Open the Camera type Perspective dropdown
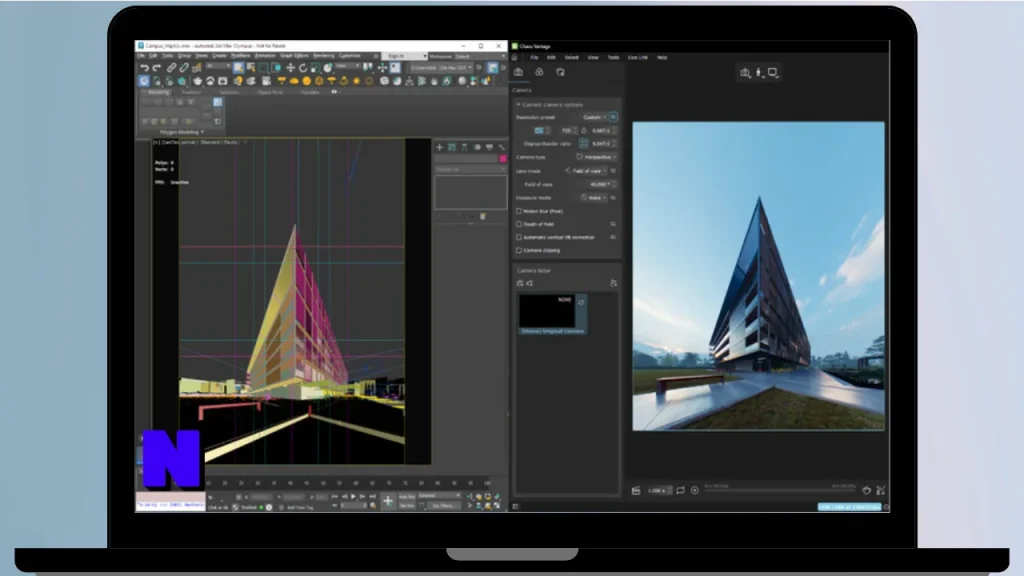 coord(596,157)
